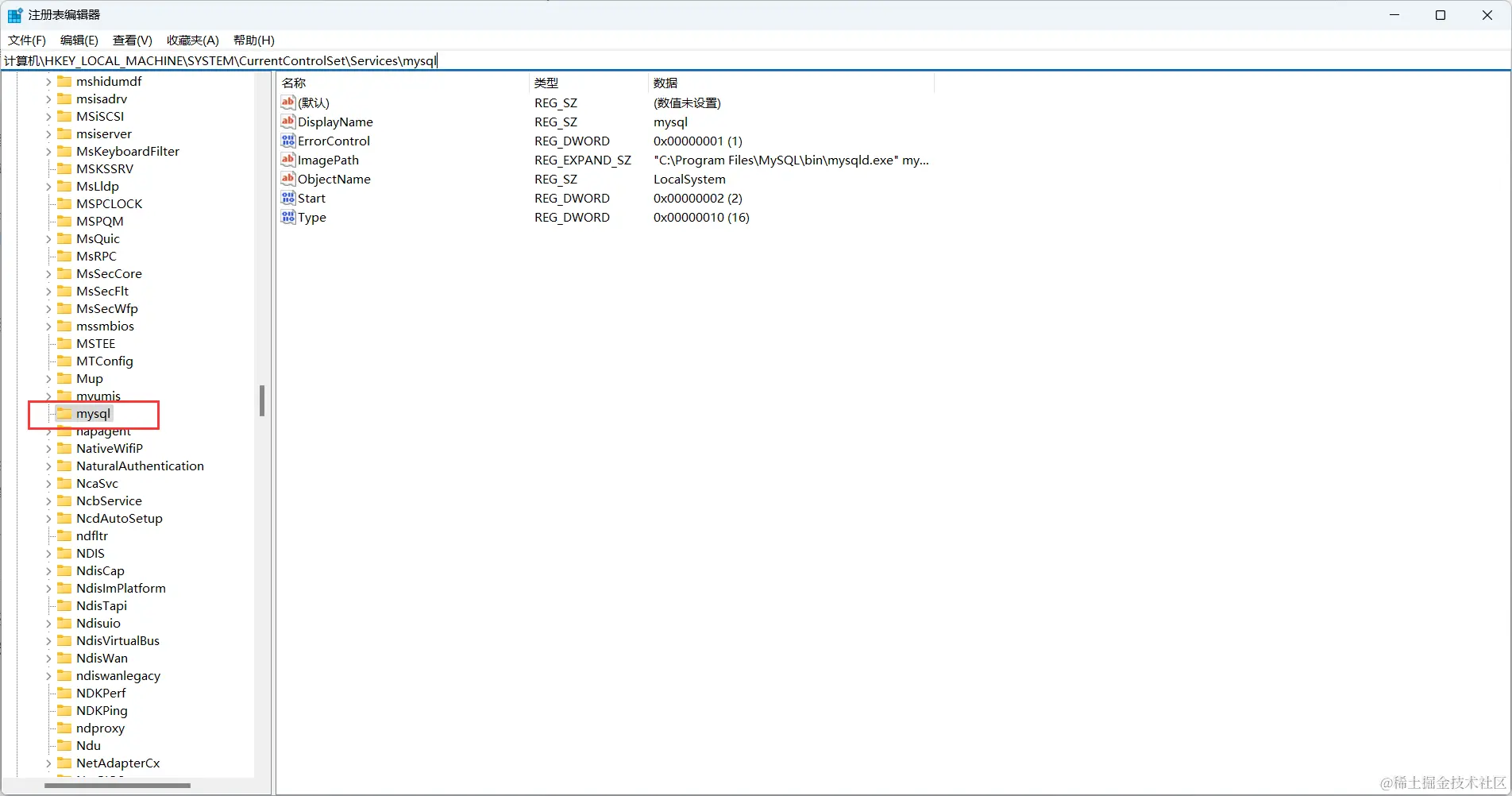The width and height of the screenshot is (1512, 796).
Task: Select the ndproxy tree item
Action: point(100,728)
